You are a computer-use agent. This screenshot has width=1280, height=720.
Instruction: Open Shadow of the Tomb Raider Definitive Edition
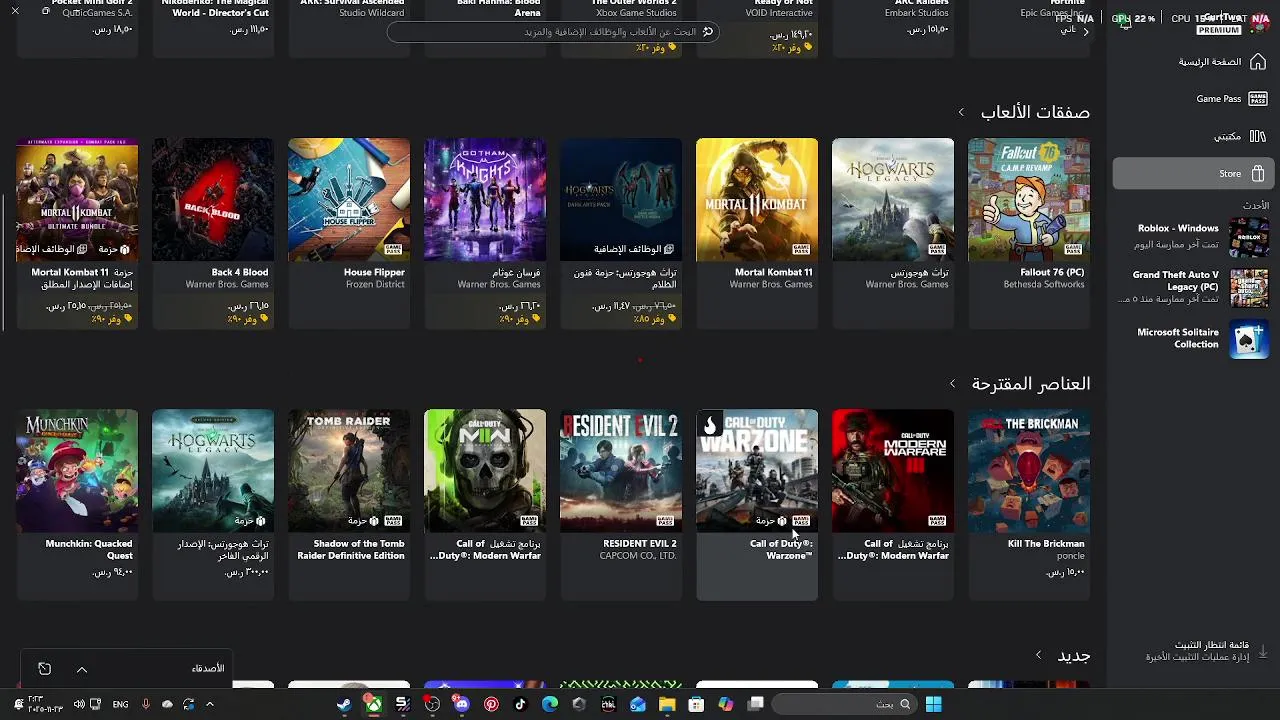[x=349, y=505]
